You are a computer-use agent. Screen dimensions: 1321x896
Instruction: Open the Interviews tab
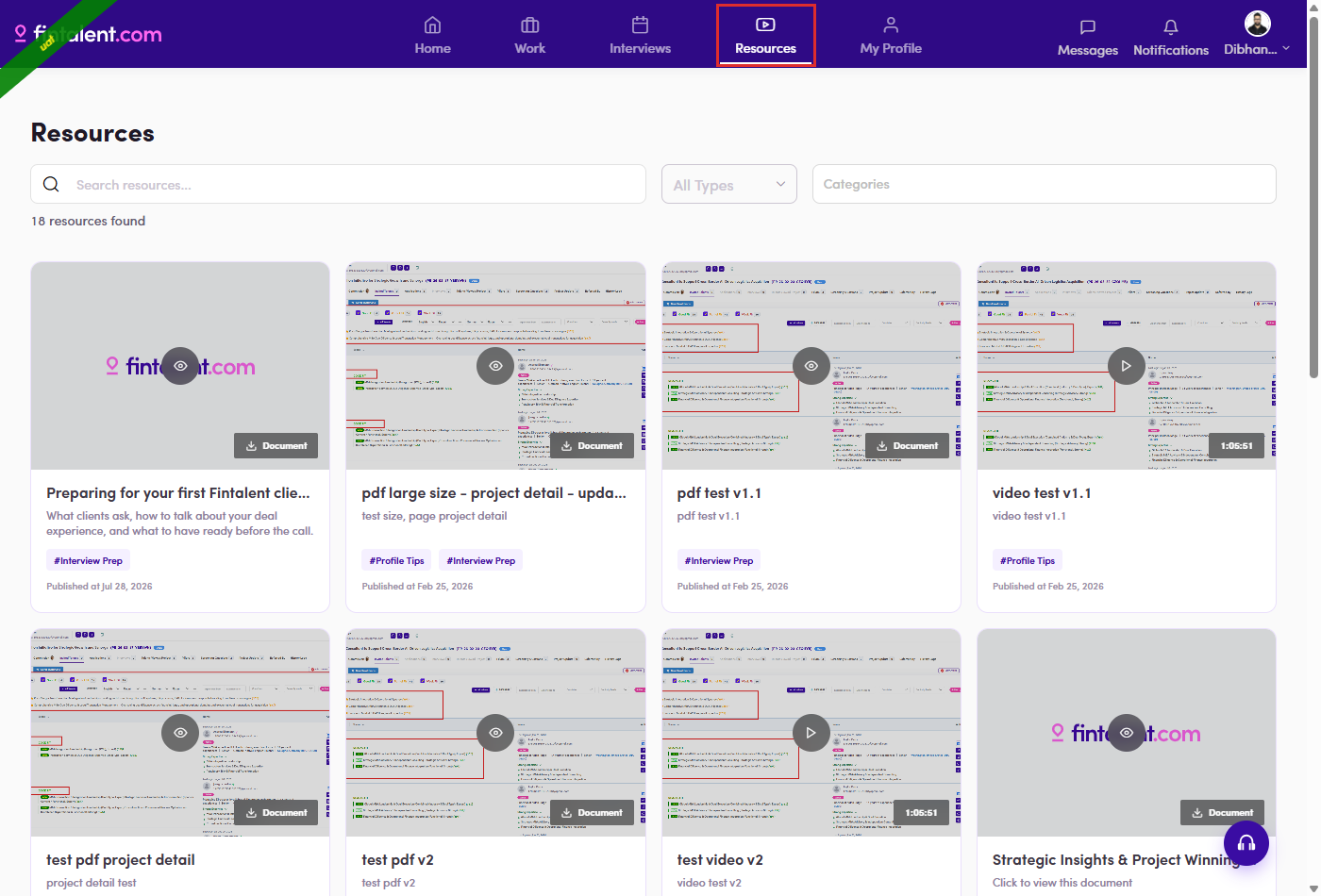(x=640, y=36)
